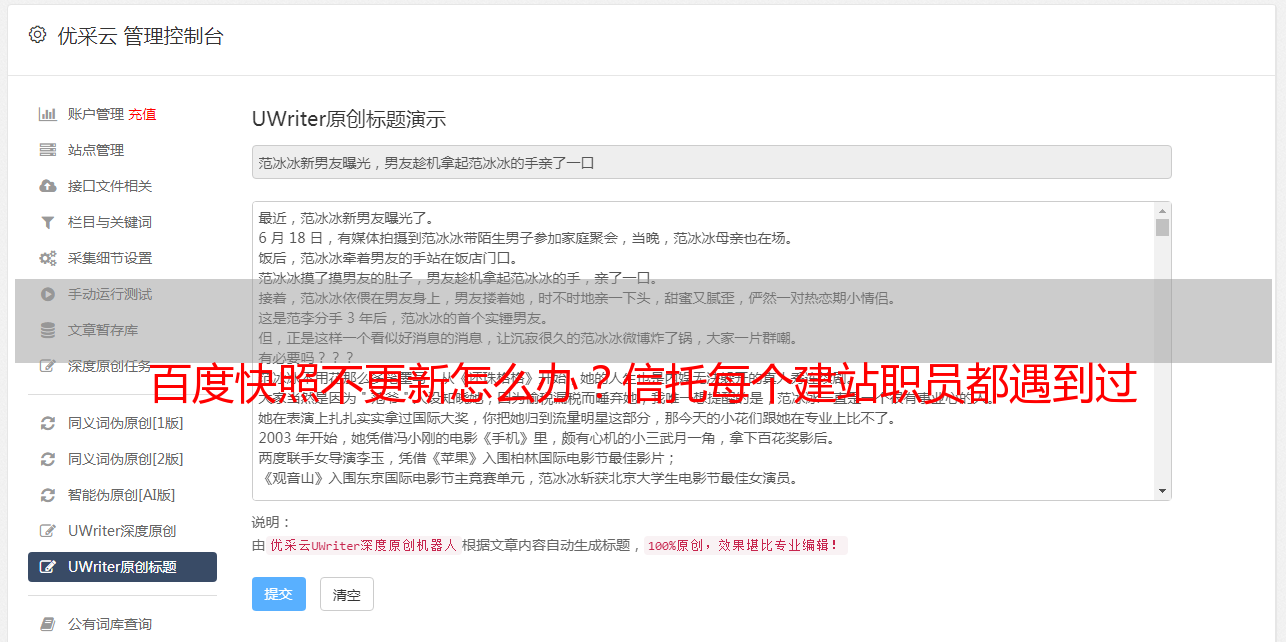Go to UWriter深度原创 page
This screenshot has height=642, width=1286.
(x=122, y=531)
